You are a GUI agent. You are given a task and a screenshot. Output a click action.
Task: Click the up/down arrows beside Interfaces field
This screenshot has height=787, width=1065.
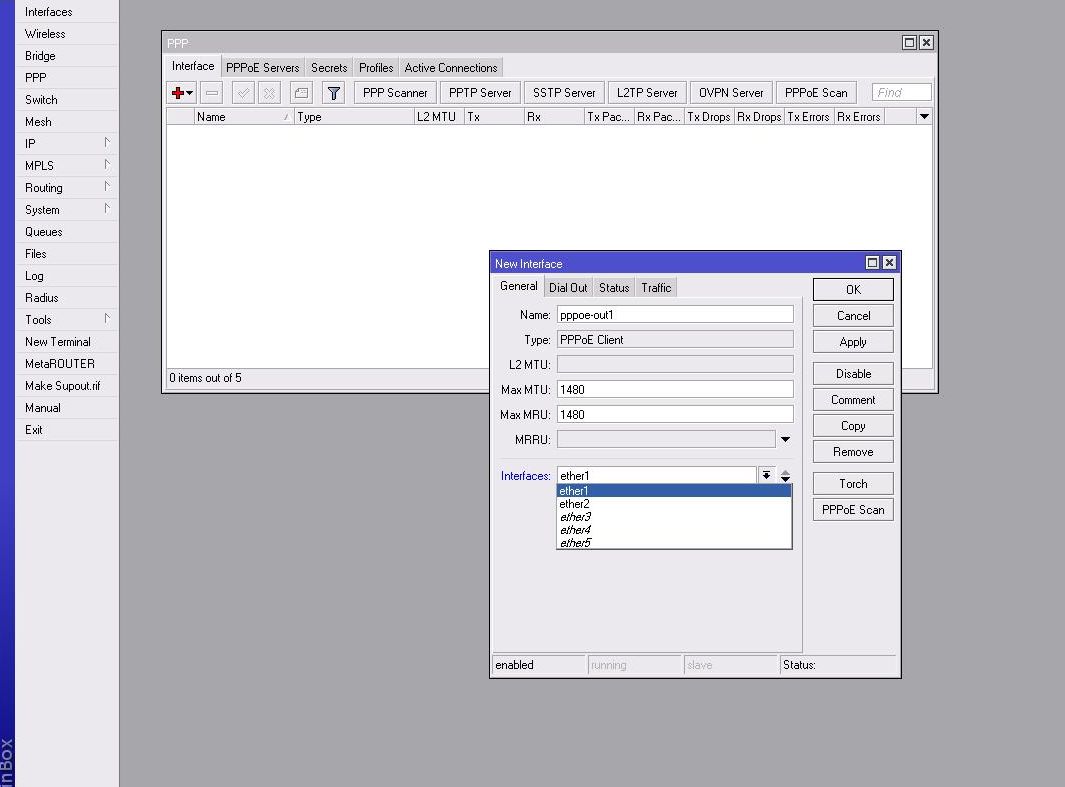click(x=785, y=476)
